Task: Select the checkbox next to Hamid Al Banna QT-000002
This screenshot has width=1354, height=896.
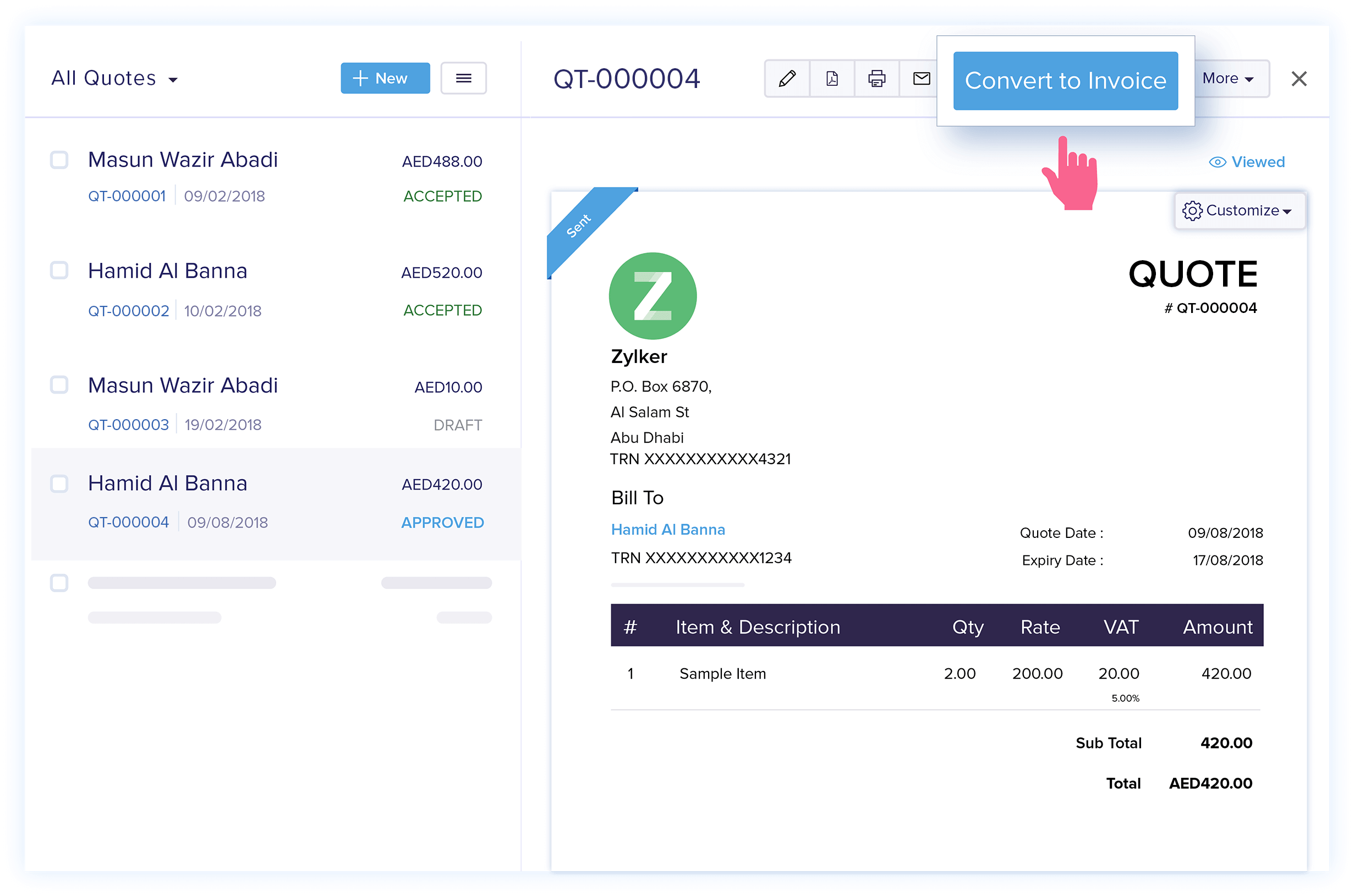Action: point(59,270)
